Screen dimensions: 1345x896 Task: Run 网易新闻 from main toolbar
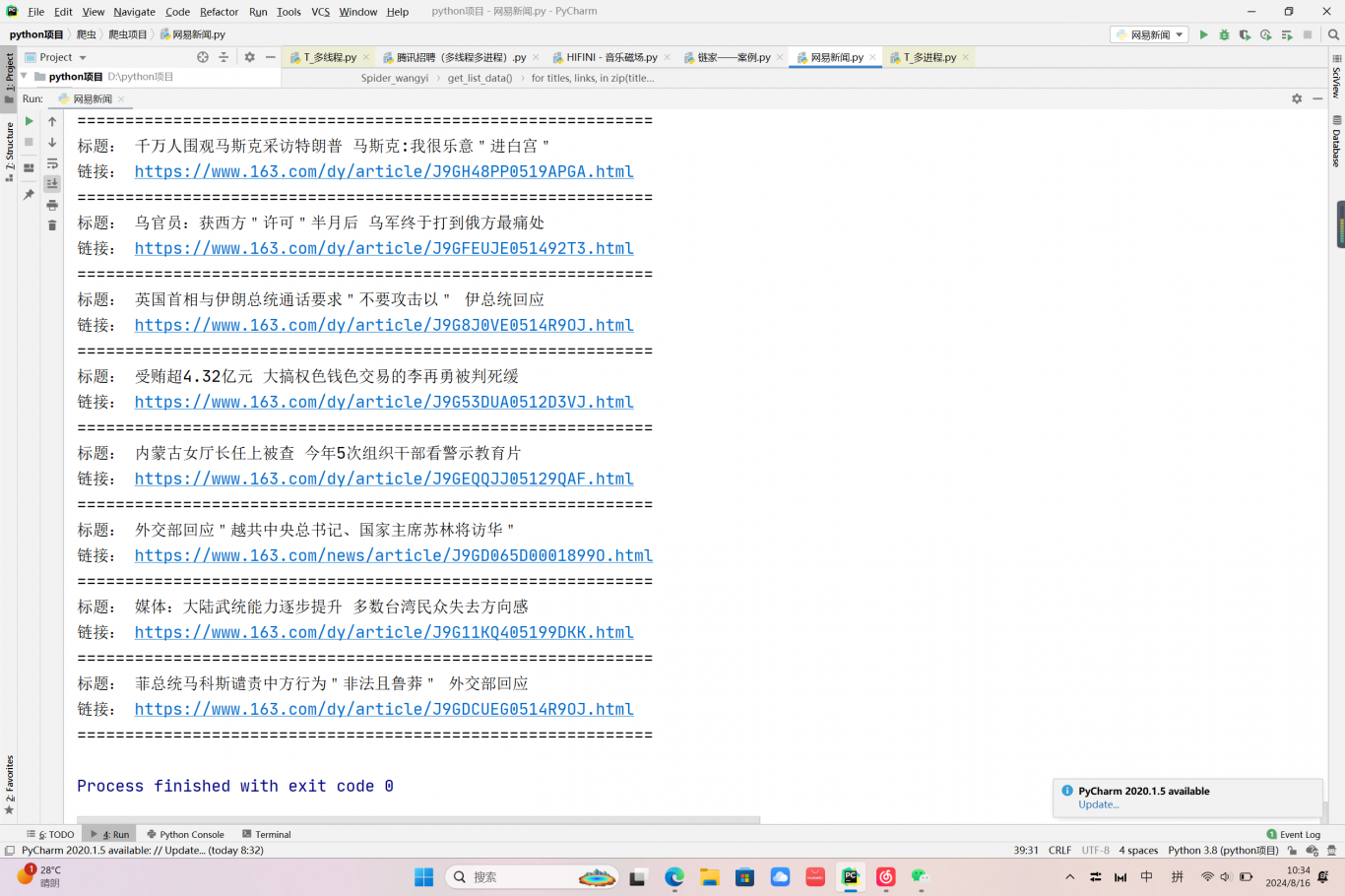point(1203,34)
